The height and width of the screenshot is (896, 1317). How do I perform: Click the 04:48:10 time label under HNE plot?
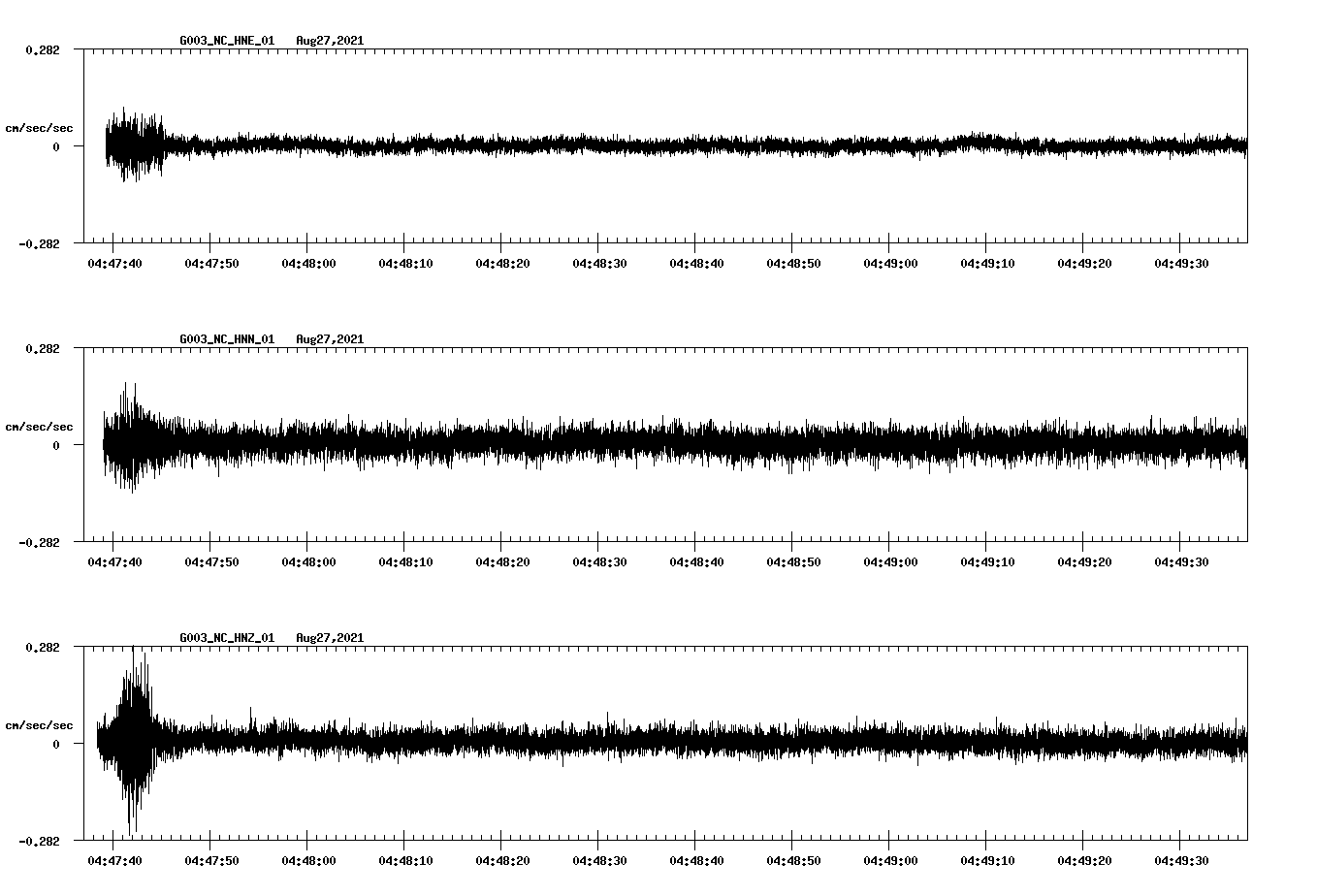click(x=405, y=263)
